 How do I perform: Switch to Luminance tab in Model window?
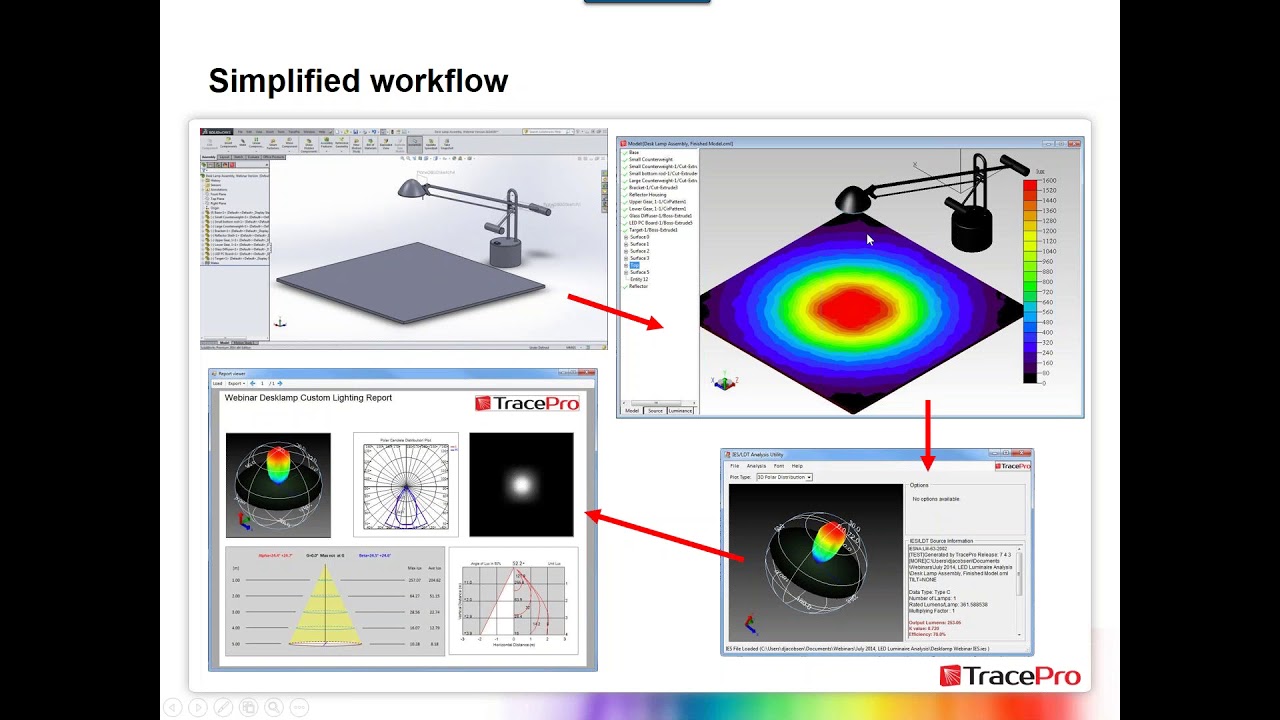[x=680, y=411]
